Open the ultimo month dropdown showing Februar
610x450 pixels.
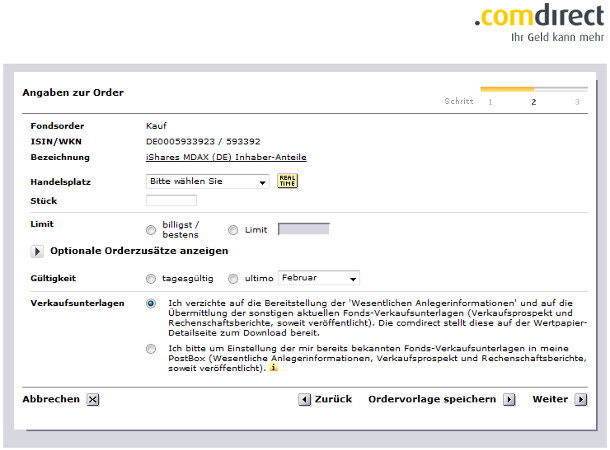click(318, 278)
